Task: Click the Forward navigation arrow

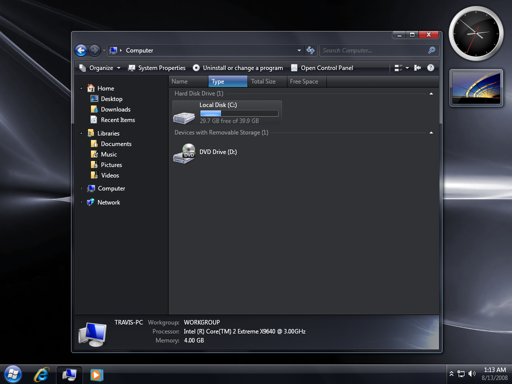Action: click(95, 50)
